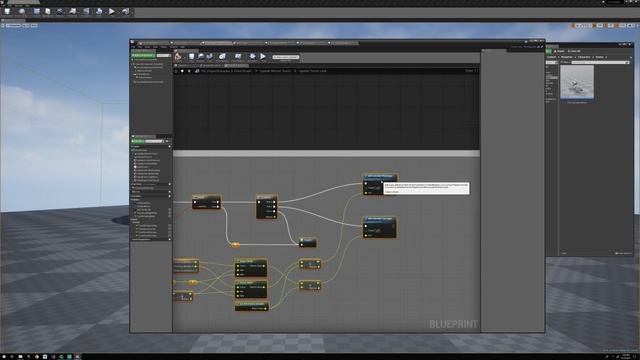Open Help menu in Blueprint editor

(182, 47)
